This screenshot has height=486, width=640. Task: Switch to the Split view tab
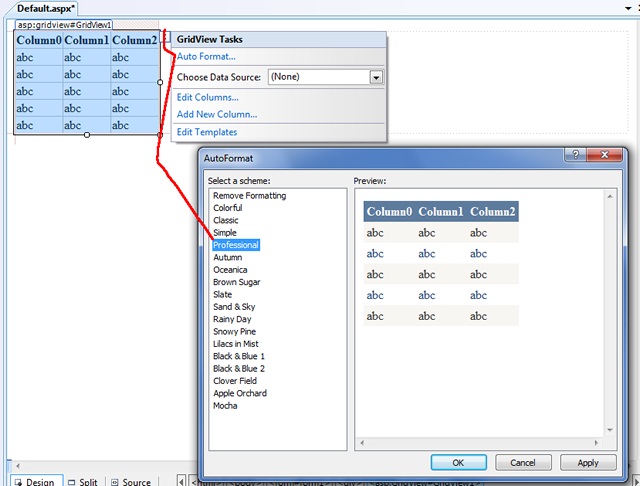click(x=83, y=481)
